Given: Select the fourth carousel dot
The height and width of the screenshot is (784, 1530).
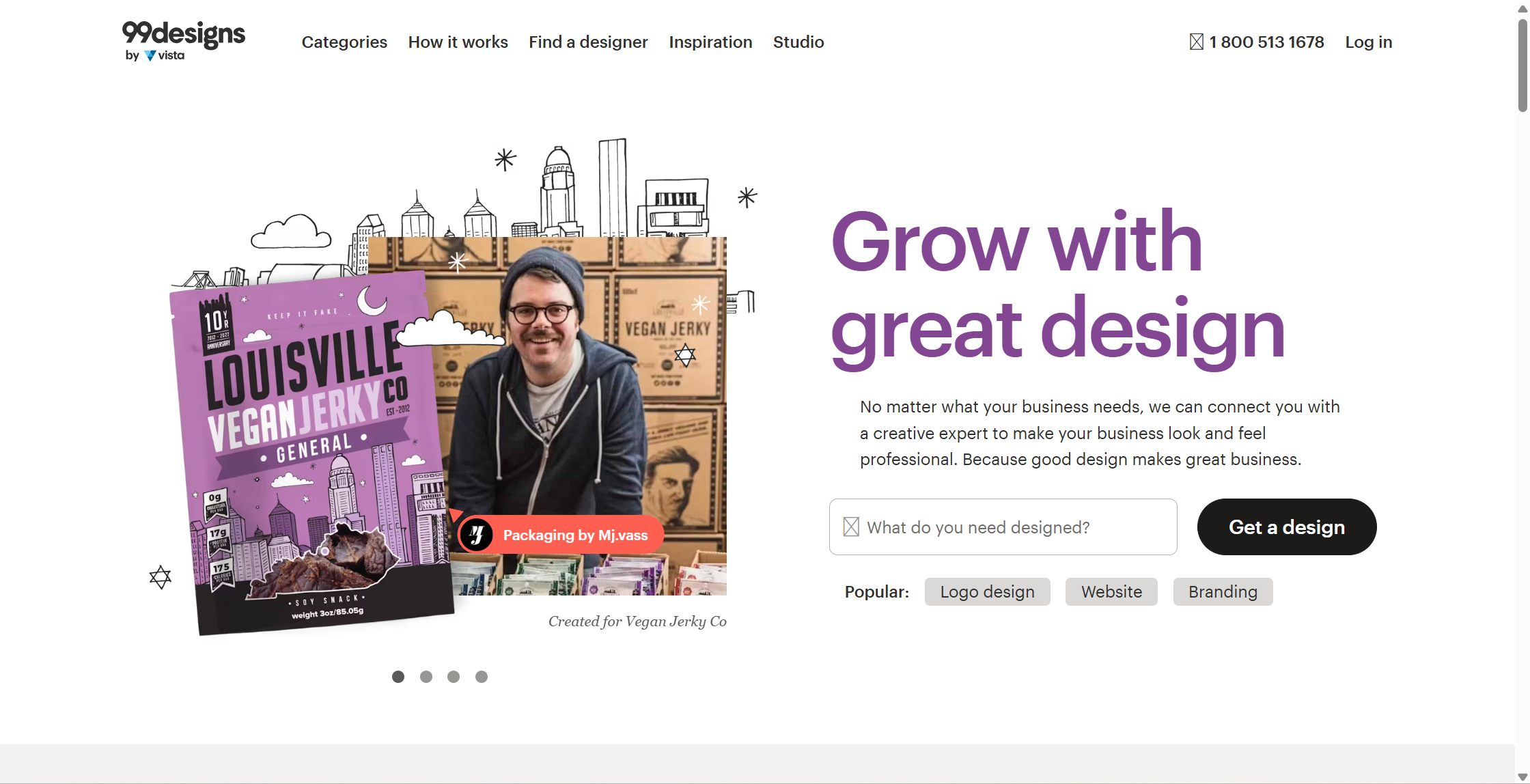Looking at the screenshot, I should click(482, 677).
